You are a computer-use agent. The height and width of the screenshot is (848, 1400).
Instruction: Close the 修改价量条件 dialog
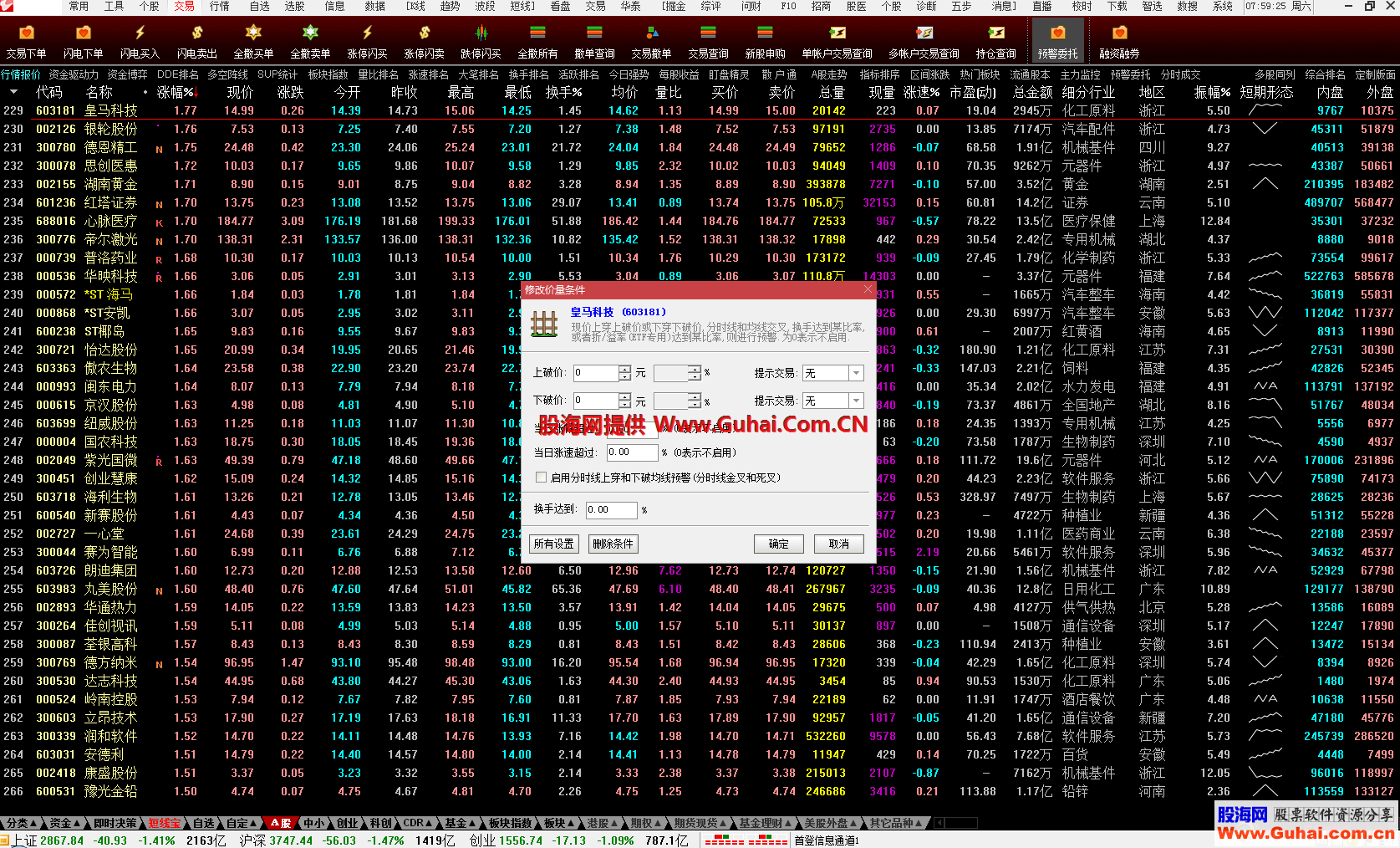pyautogui.click(x=868, y=289)
